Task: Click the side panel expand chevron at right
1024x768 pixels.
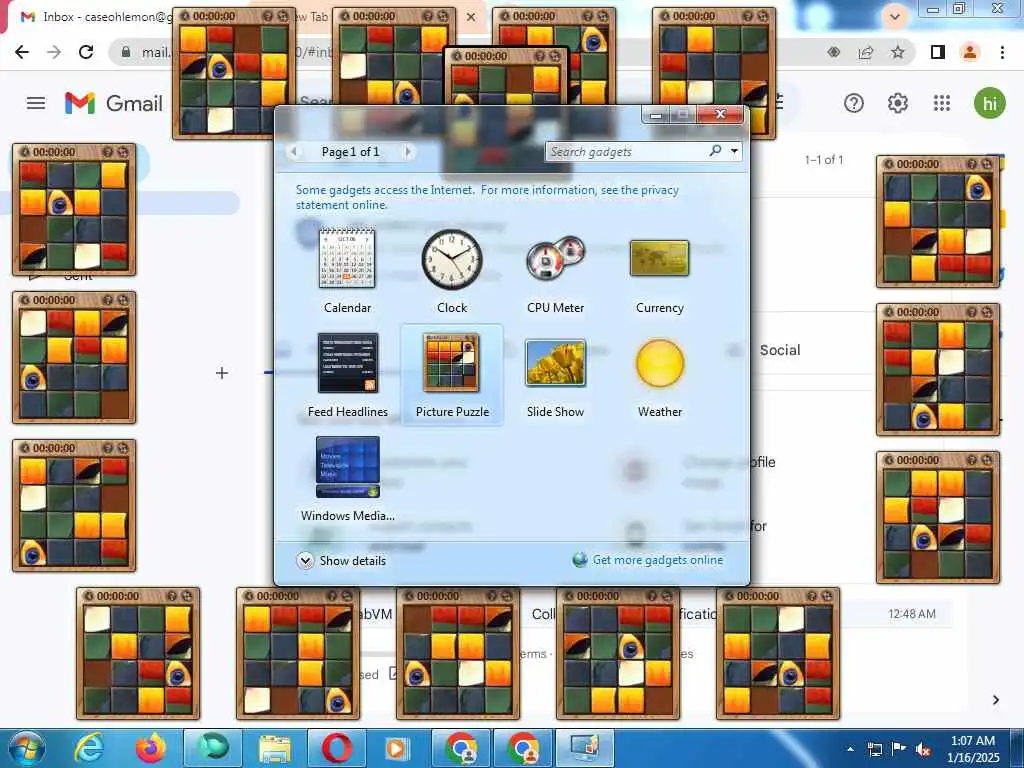Action: [995, 699]
